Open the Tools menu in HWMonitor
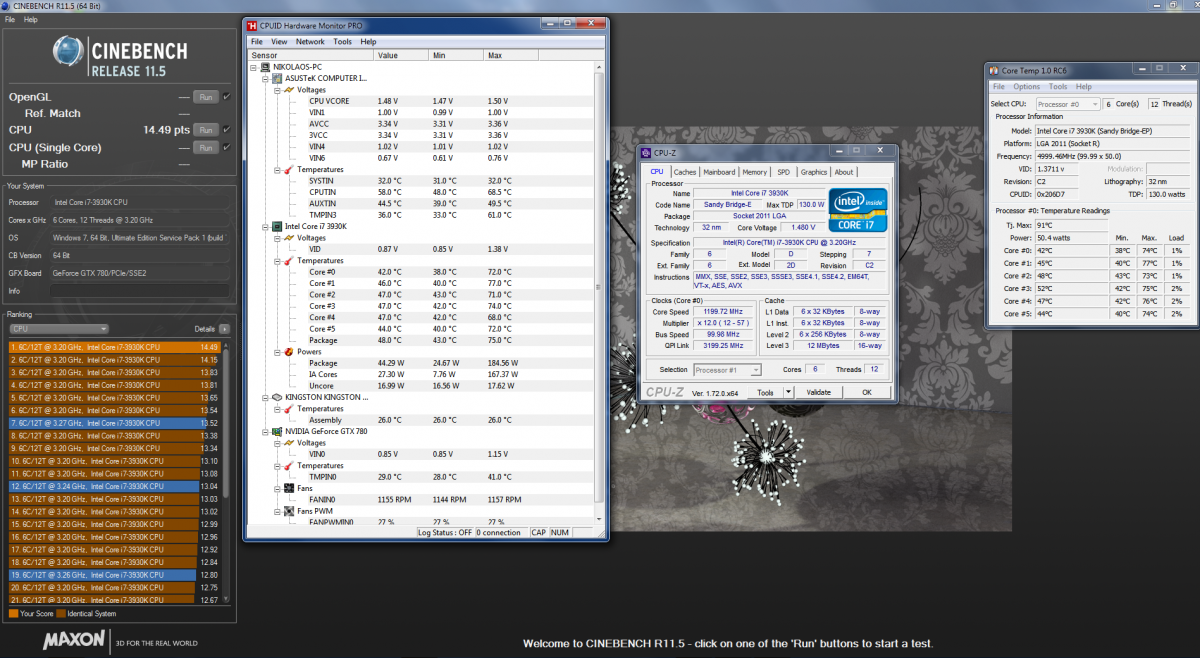The height and width of the screenshot is (658, 1200). pos(342,42)
